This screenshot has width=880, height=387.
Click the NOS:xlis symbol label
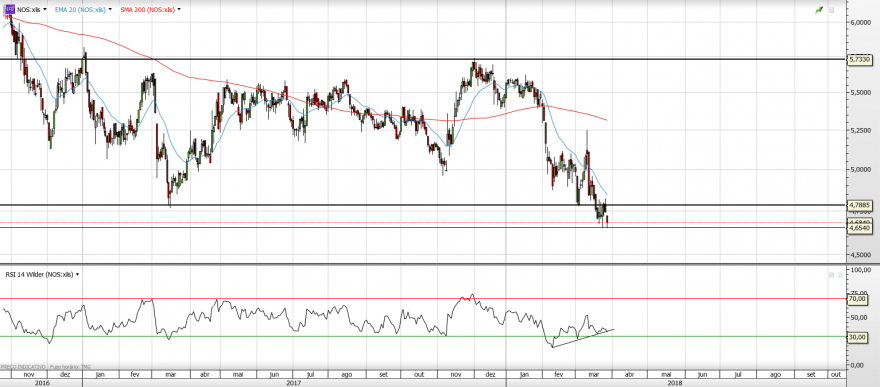(x=29, y=10)
